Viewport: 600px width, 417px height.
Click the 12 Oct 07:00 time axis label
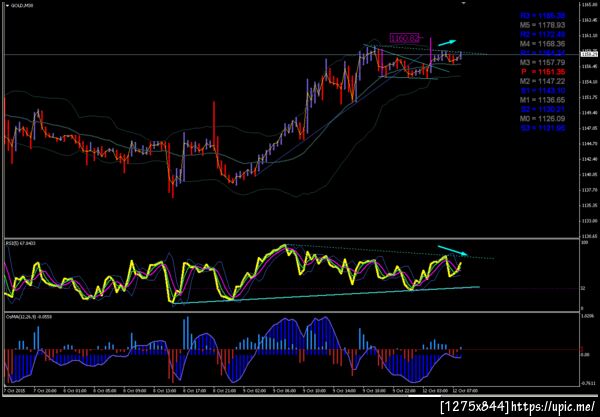click(x=464, y=391)
